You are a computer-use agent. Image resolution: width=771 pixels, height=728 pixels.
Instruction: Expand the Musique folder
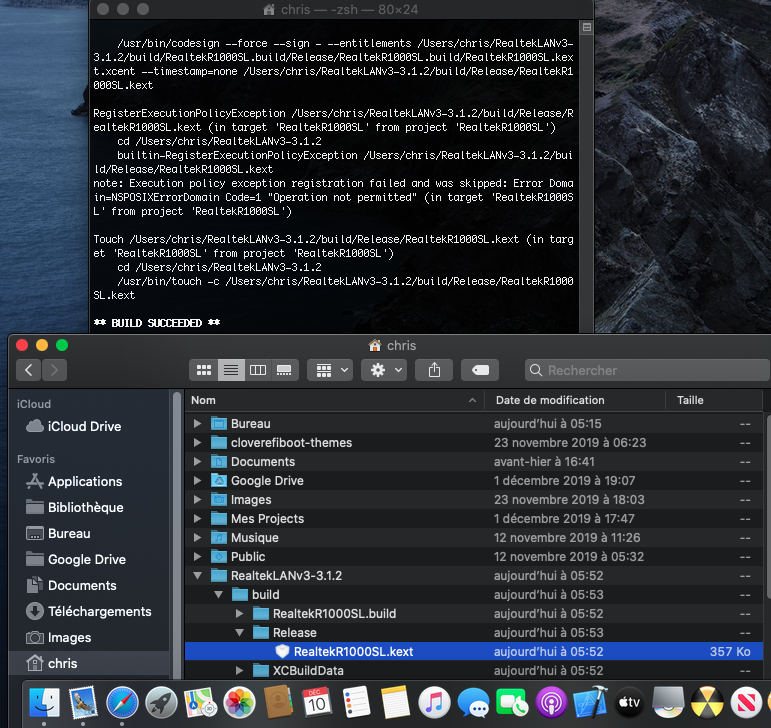click(197, 538)
